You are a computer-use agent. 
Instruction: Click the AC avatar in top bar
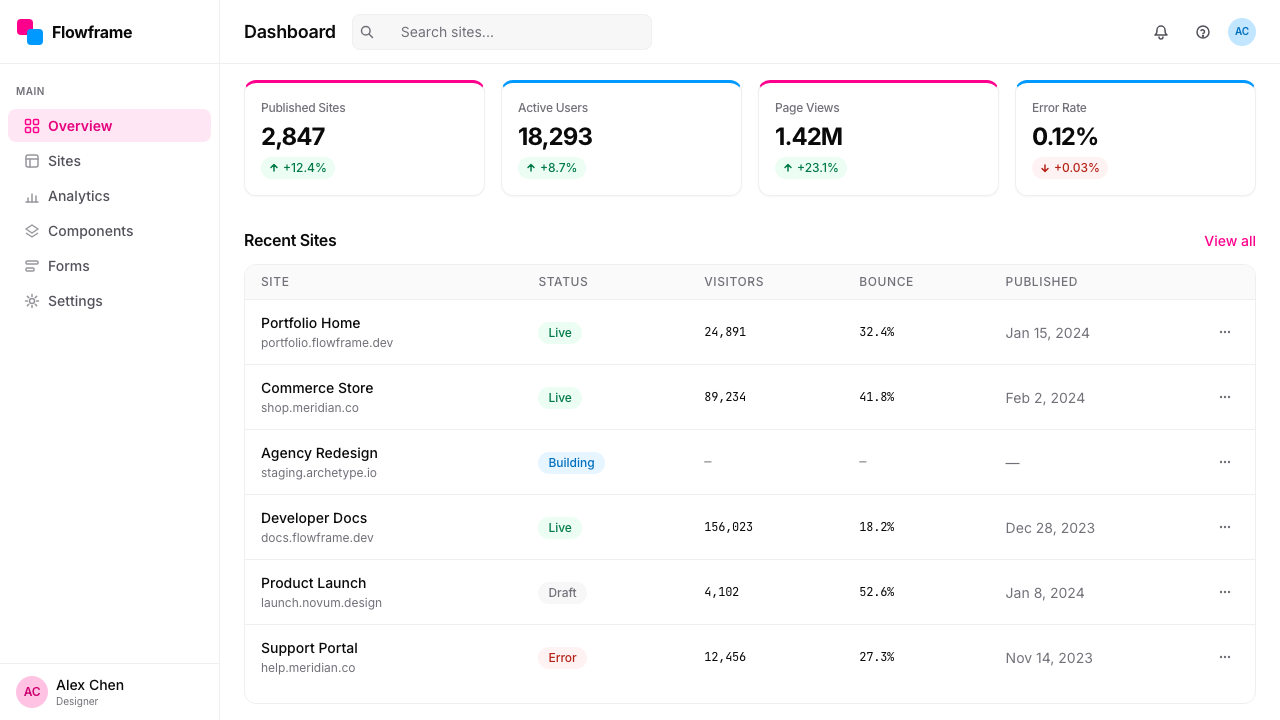(x=1242, y=32)
